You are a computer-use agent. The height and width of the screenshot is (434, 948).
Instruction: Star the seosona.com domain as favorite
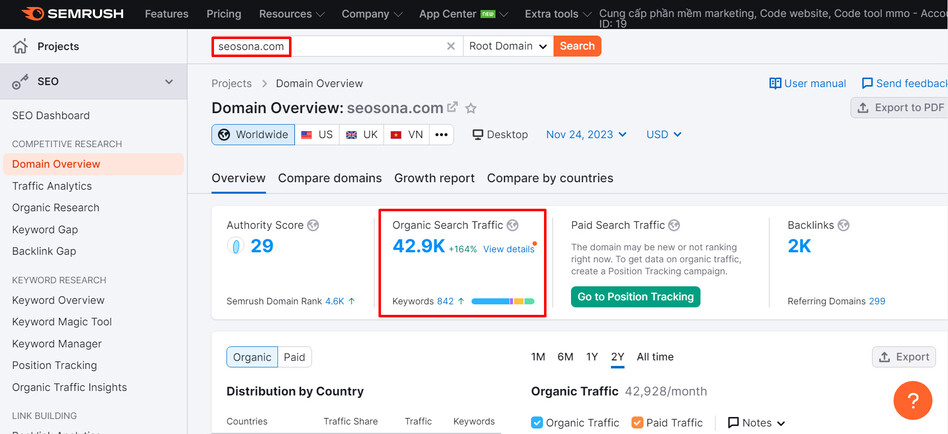coord(471,108)
